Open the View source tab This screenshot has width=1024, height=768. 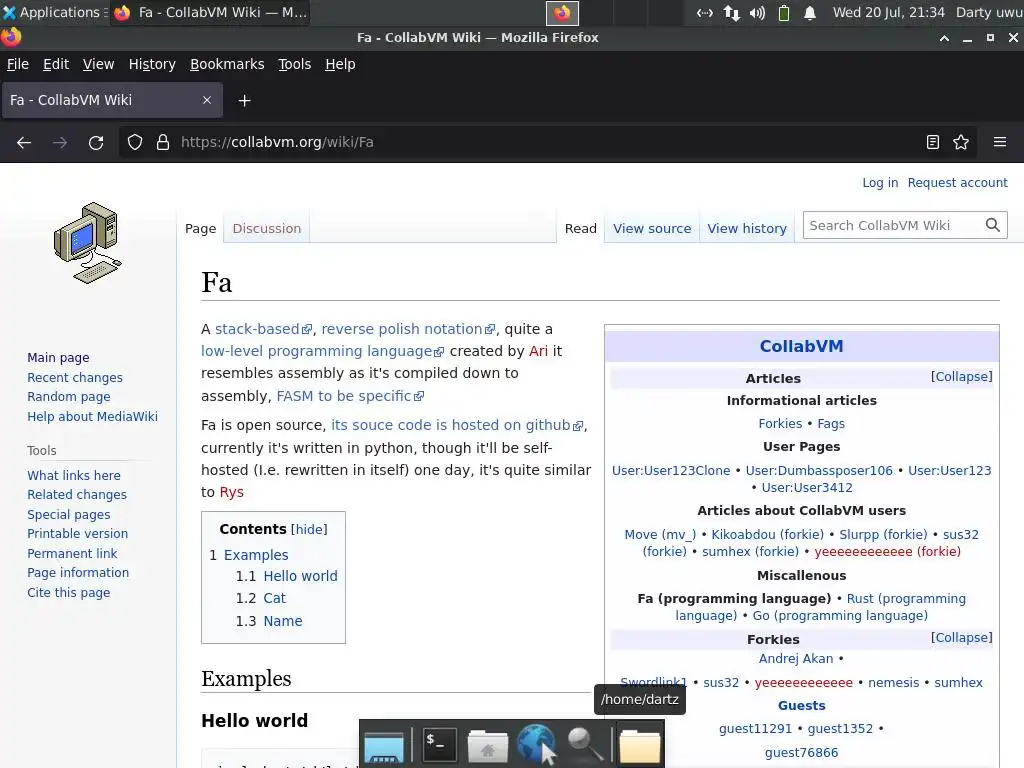click(x=652, y=229)
